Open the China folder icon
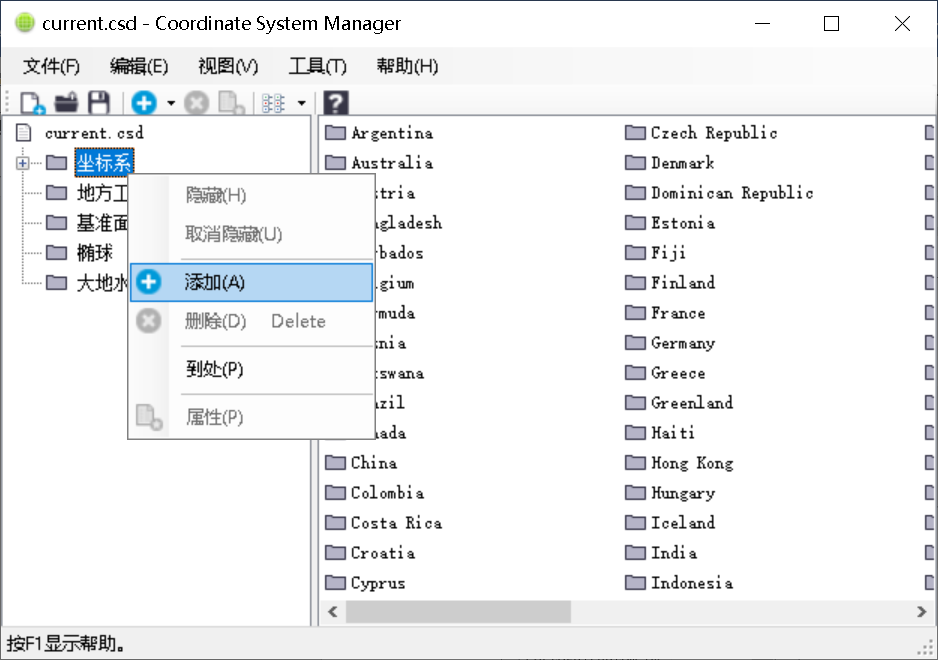Viewport: 938px width, 660px height. [335, 463]
